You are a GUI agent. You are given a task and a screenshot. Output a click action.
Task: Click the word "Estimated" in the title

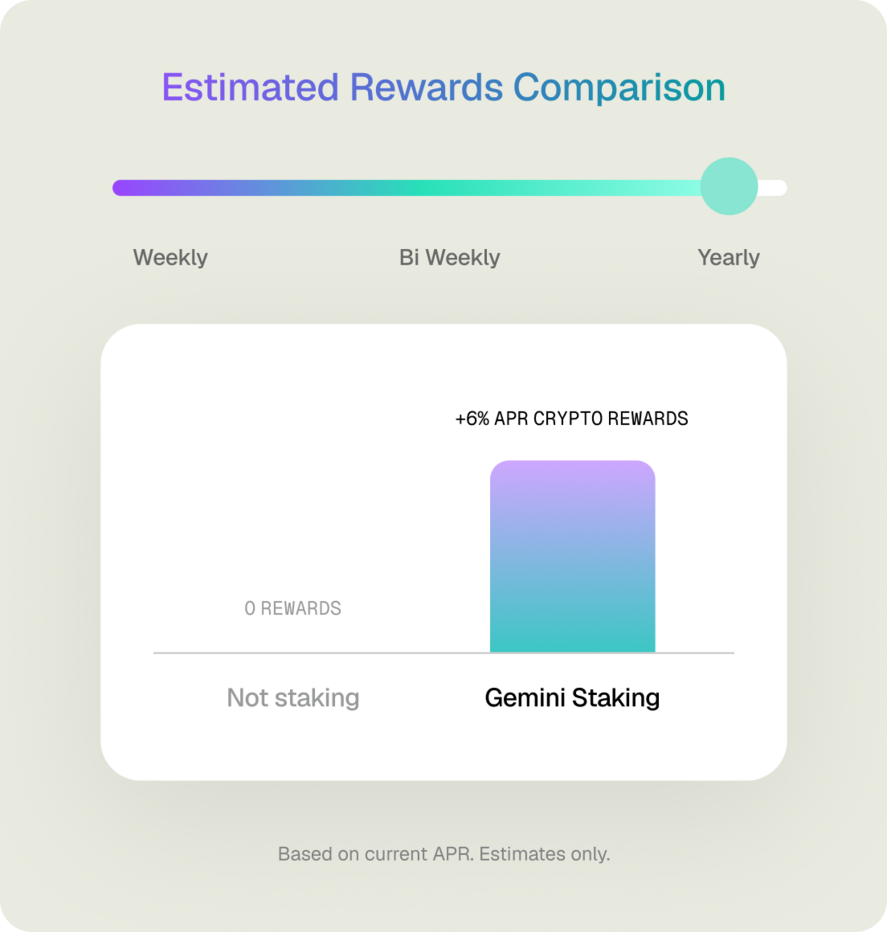[250, 88]
